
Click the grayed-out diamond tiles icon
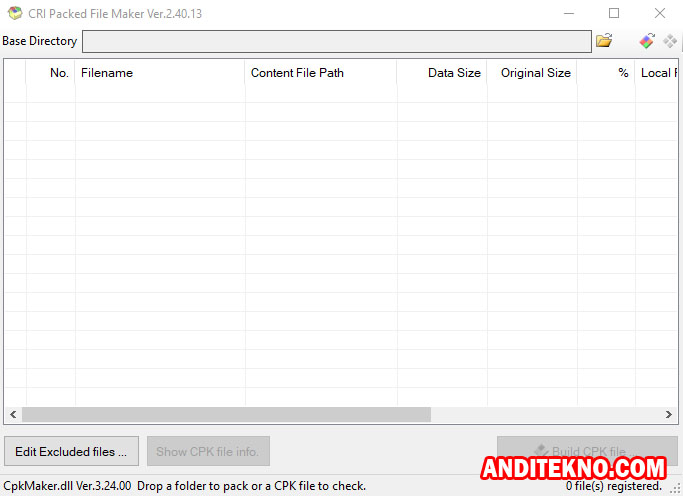670,41
